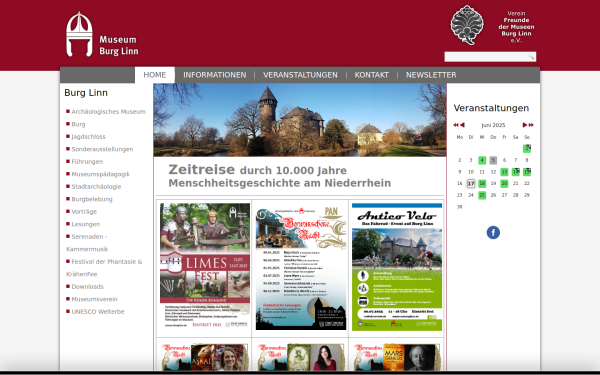Image resolution: width=600 pixels, height=375 pixels.
Task: Open Sonderausstellungen link
Action: point(102,149)
